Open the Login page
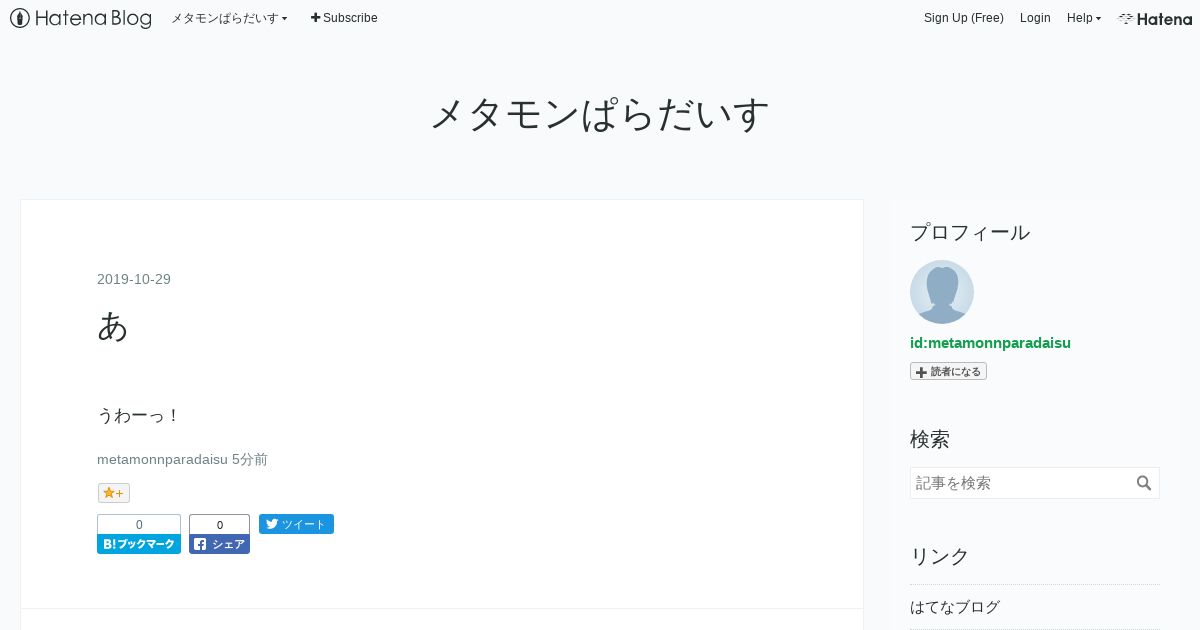The height and width of the screenshot is (630, 1200). click(1035, 18)
